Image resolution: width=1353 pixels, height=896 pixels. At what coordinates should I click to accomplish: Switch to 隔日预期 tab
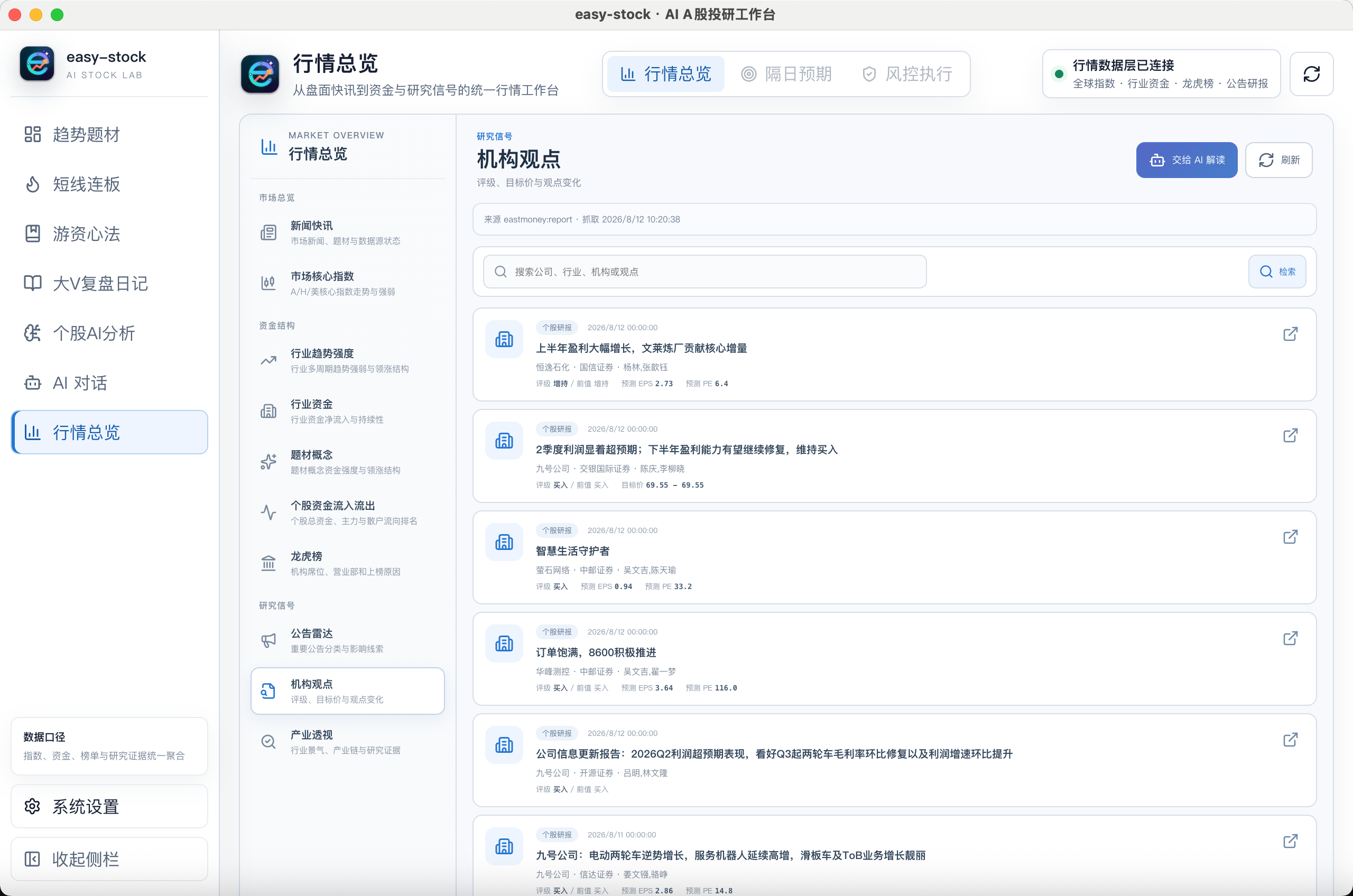(786, 74)
